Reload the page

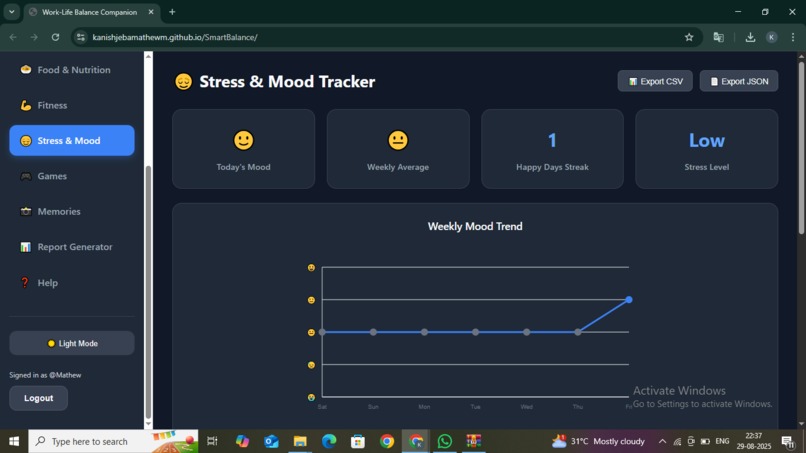[56, 37]
